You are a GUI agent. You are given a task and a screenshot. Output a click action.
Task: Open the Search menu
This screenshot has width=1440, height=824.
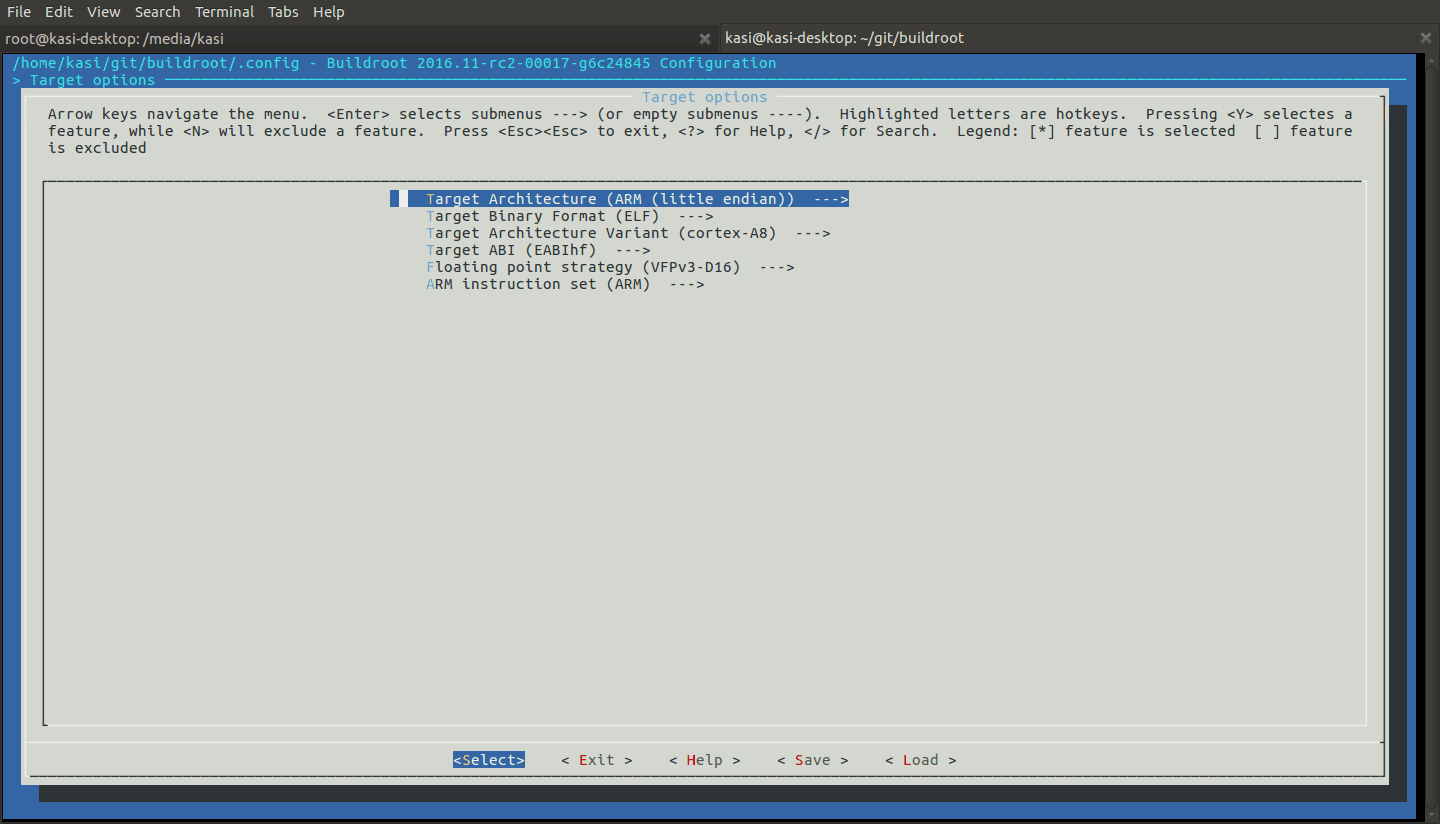pyautogui.click(x=157, y=12)
